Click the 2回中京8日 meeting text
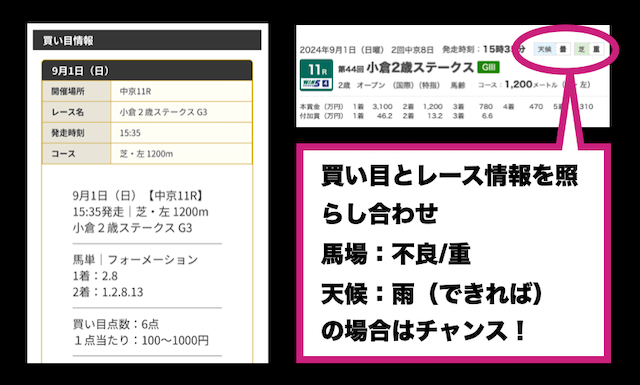 (x=412, y=50)
